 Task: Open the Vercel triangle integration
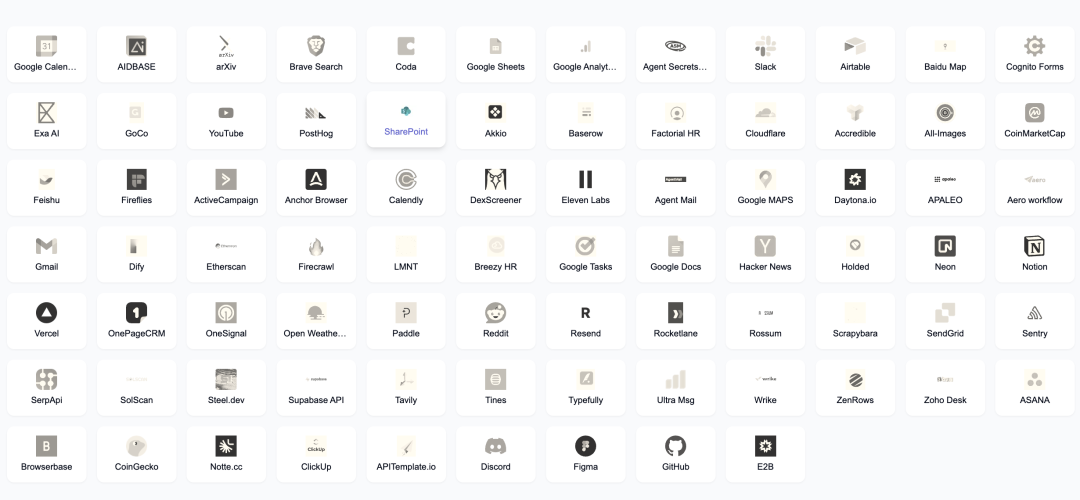(46, 322)
